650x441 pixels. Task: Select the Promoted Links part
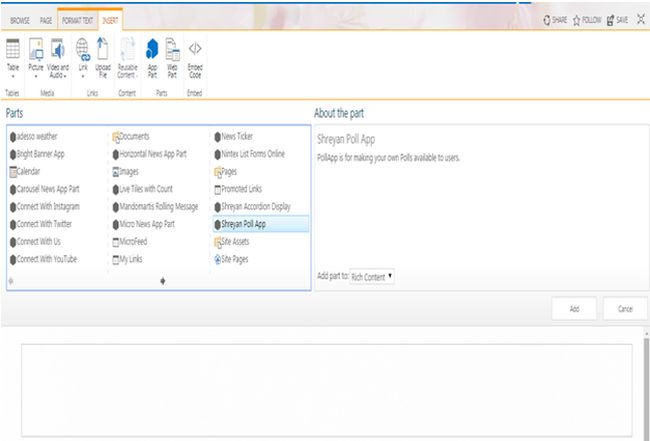[x=238, y=189]
